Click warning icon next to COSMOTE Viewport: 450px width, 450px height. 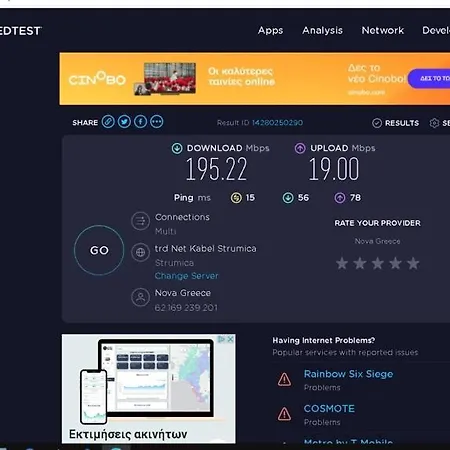coord(284,414)
